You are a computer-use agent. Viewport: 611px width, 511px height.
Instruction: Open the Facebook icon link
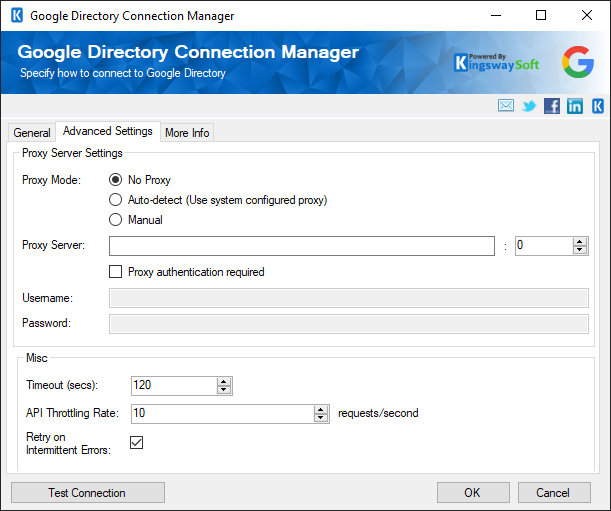[552, 106]
